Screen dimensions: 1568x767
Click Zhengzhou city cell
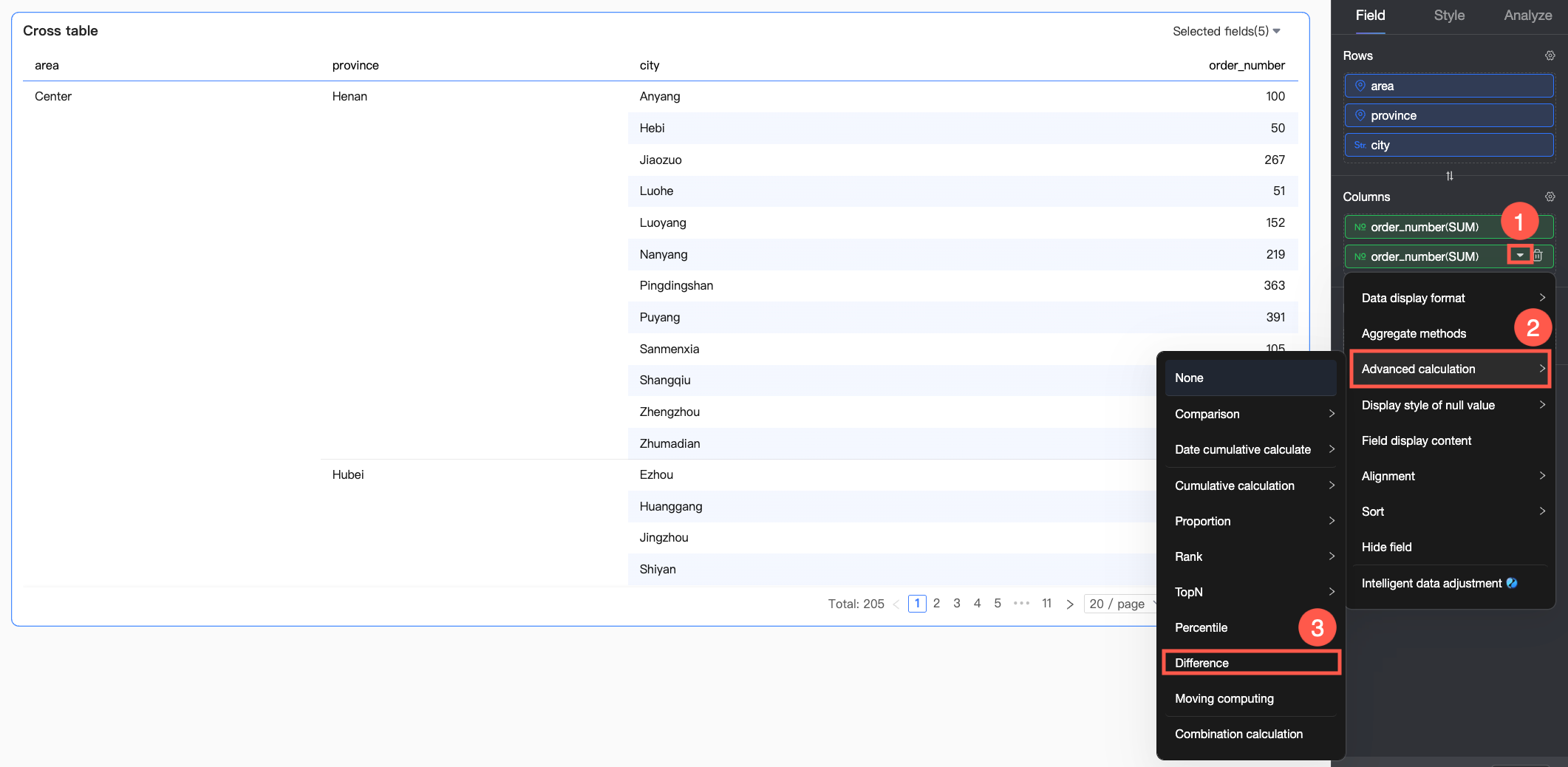(669, 412)
